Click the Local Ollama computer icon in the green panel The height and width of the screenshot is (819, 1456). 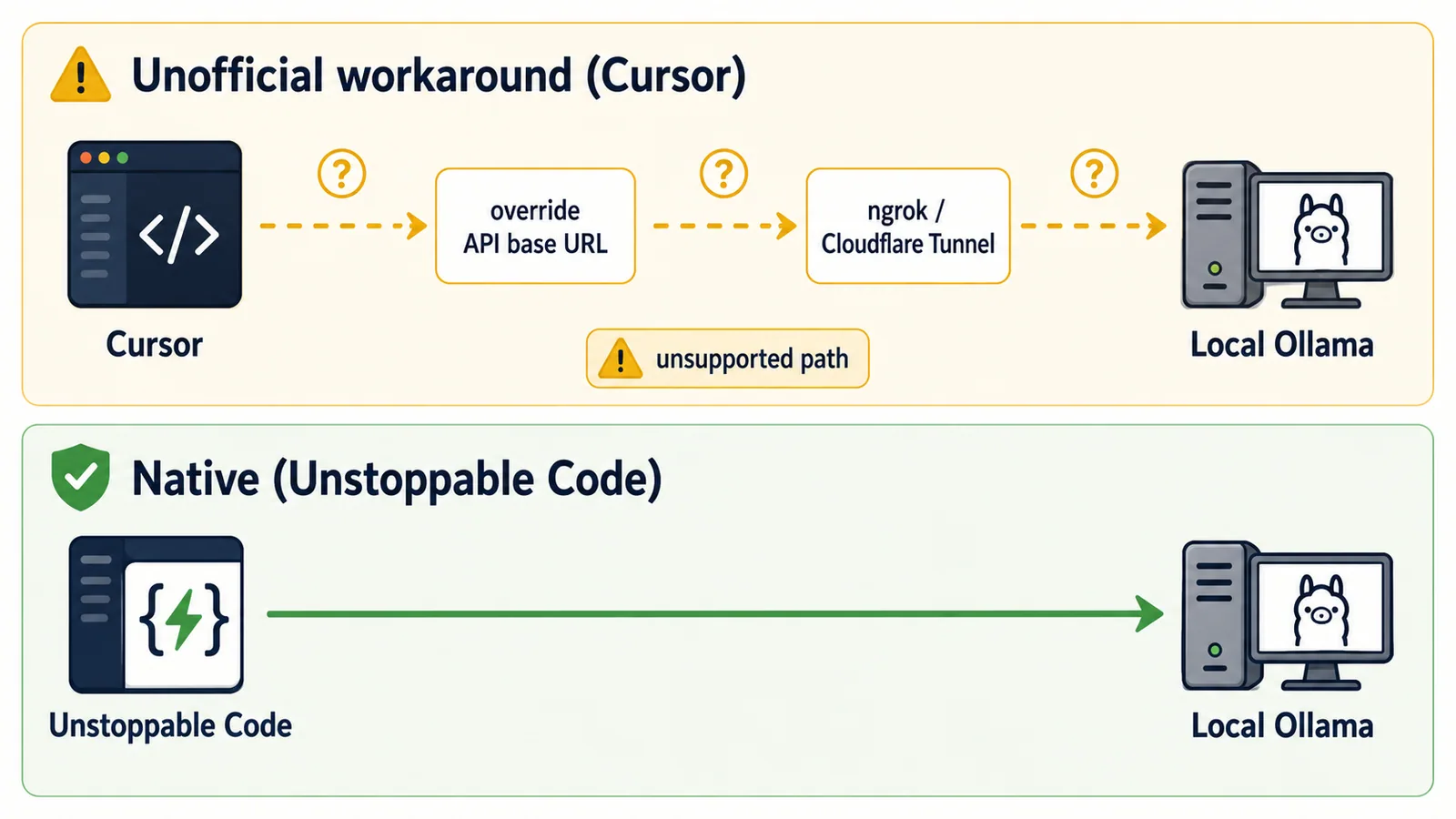click(x=1287, y=616)
